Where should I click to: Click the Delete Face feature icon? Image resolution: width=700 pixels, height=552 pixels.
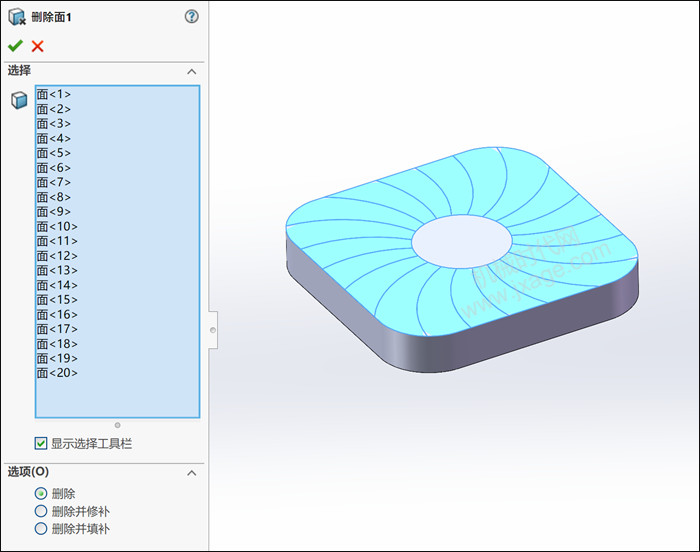pos(17,17)
